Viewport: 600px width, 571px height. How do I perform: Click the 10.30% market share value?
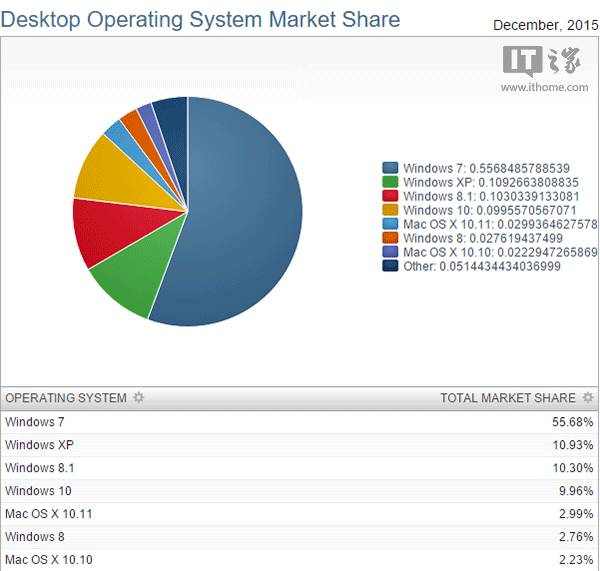(x=573, y=468)
